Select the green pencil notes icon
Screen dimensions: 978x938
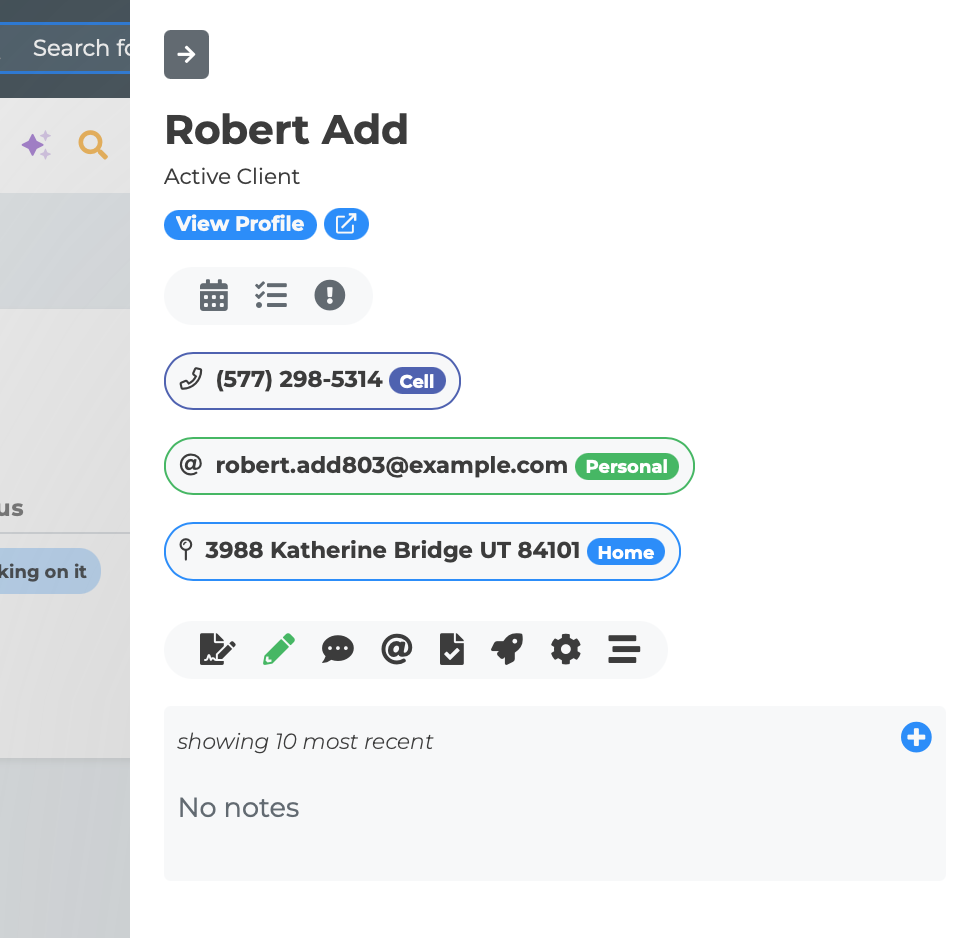(279, 650)
